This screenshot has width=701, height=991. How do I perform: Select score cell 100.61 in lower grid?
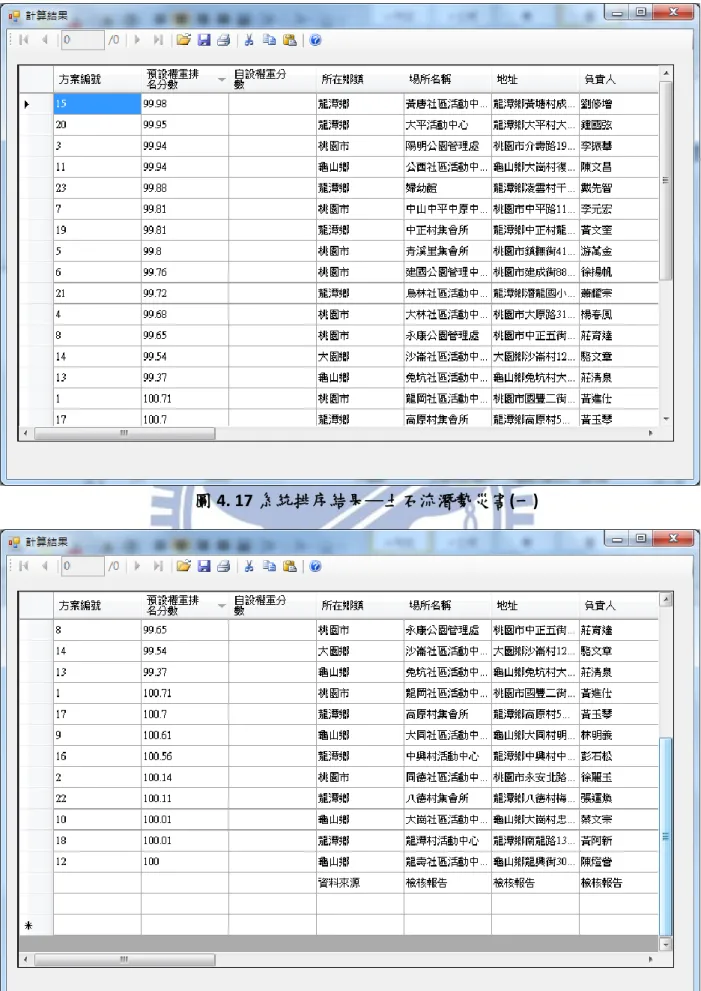[x=185, y=735]
